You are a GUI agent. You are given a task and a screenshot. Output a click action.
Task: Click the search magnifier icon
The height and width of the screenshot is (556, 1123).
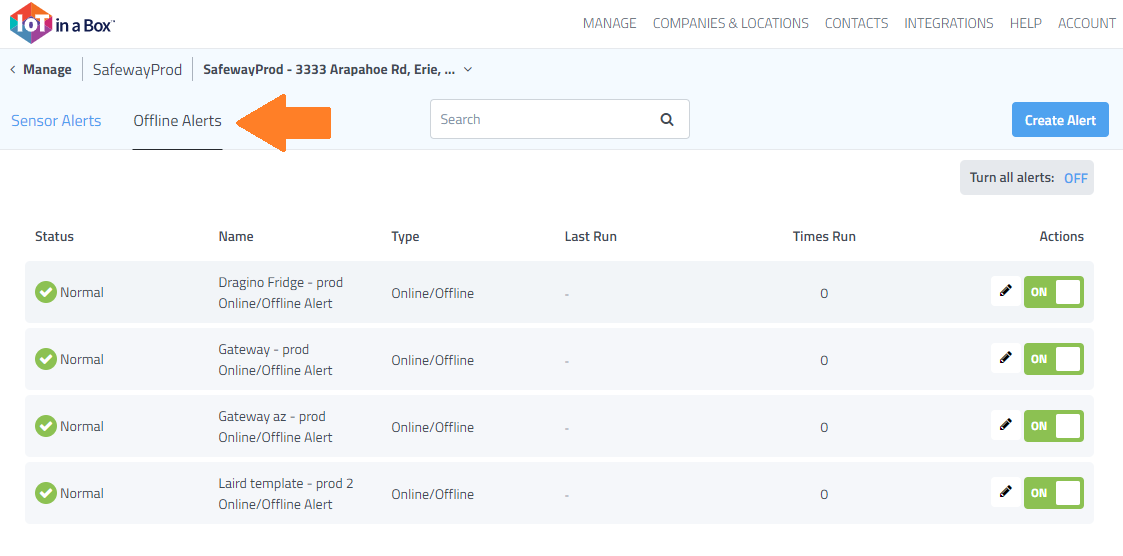667,120
